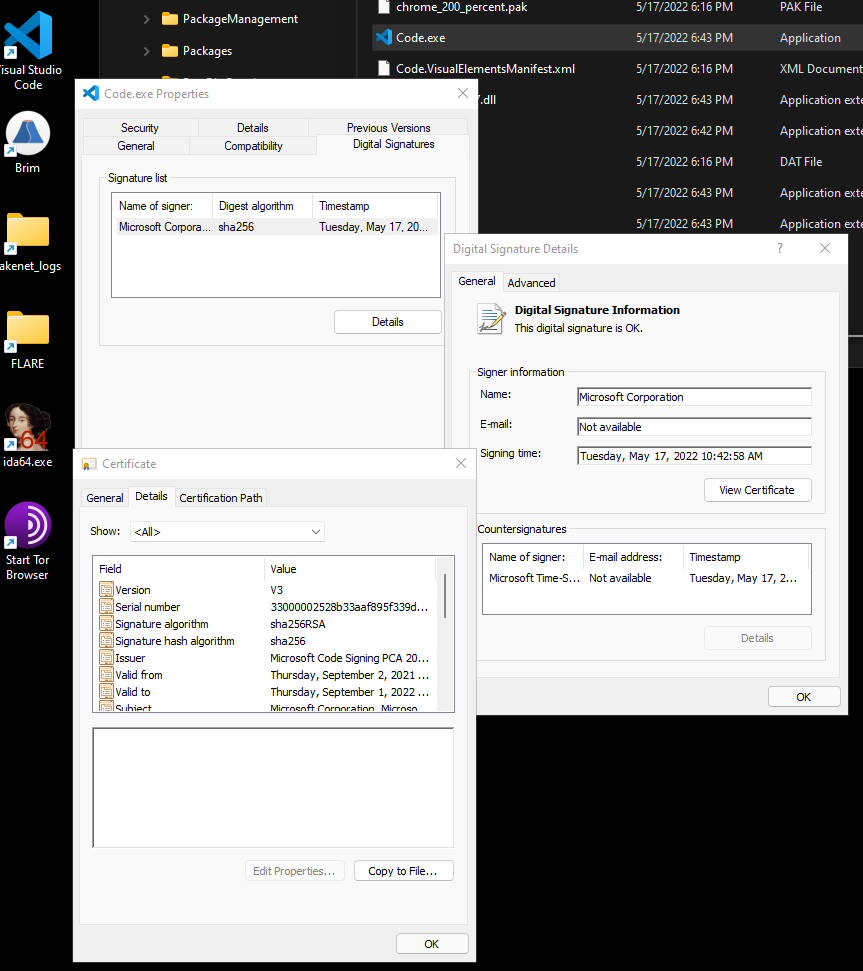Click the Packages folder icon
This screenshot has width=863, height=971.
pos(170,50)
